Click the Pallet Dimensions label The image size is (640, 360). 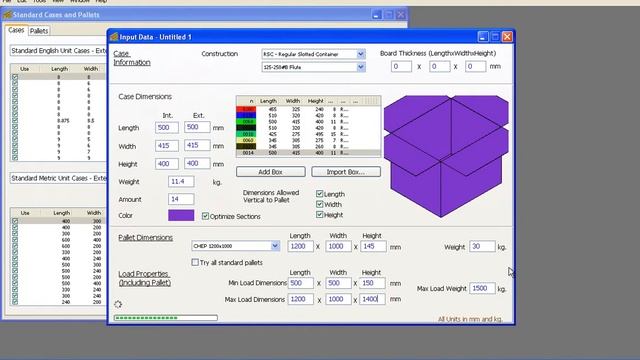coord(145,238)
